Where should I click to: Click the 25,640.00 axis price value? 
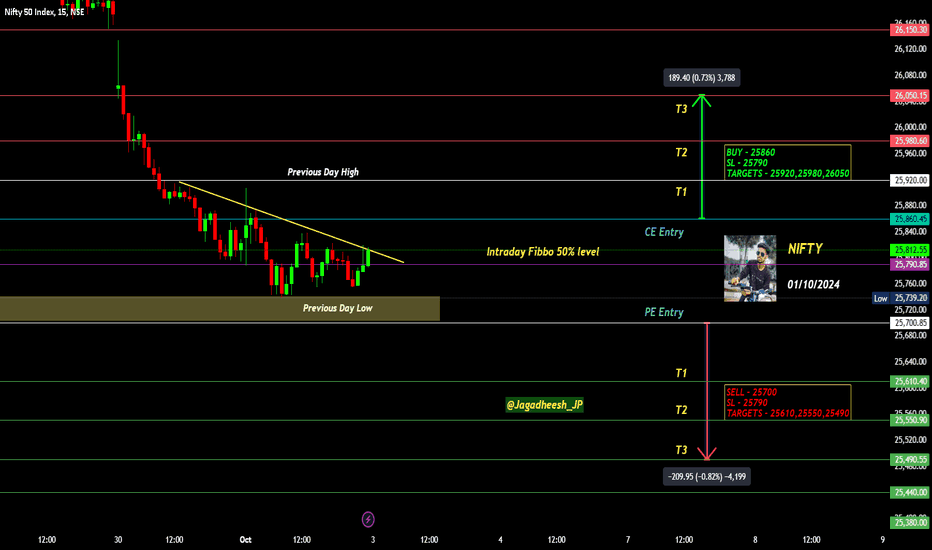tap(910, 362)
